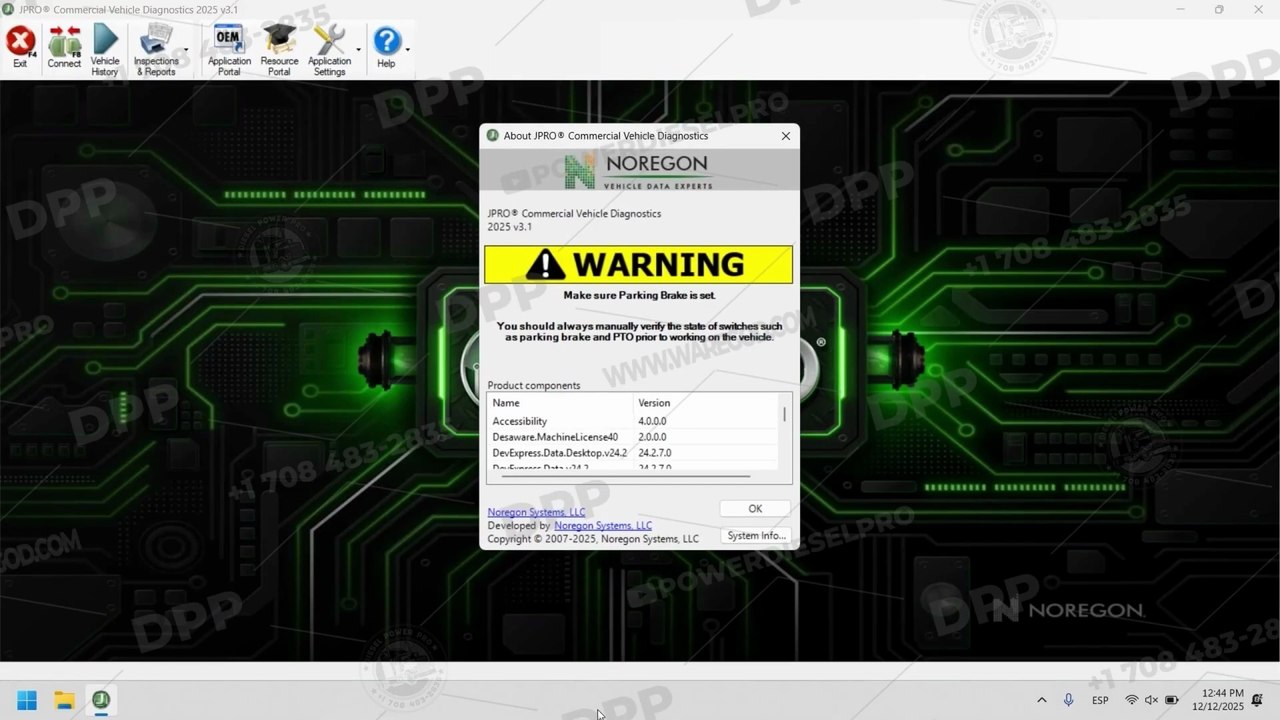This screenshot has width=1280, height=720.
Task: Expand the Application Settings dropdown arrow
Action: [x=358, y=50]
